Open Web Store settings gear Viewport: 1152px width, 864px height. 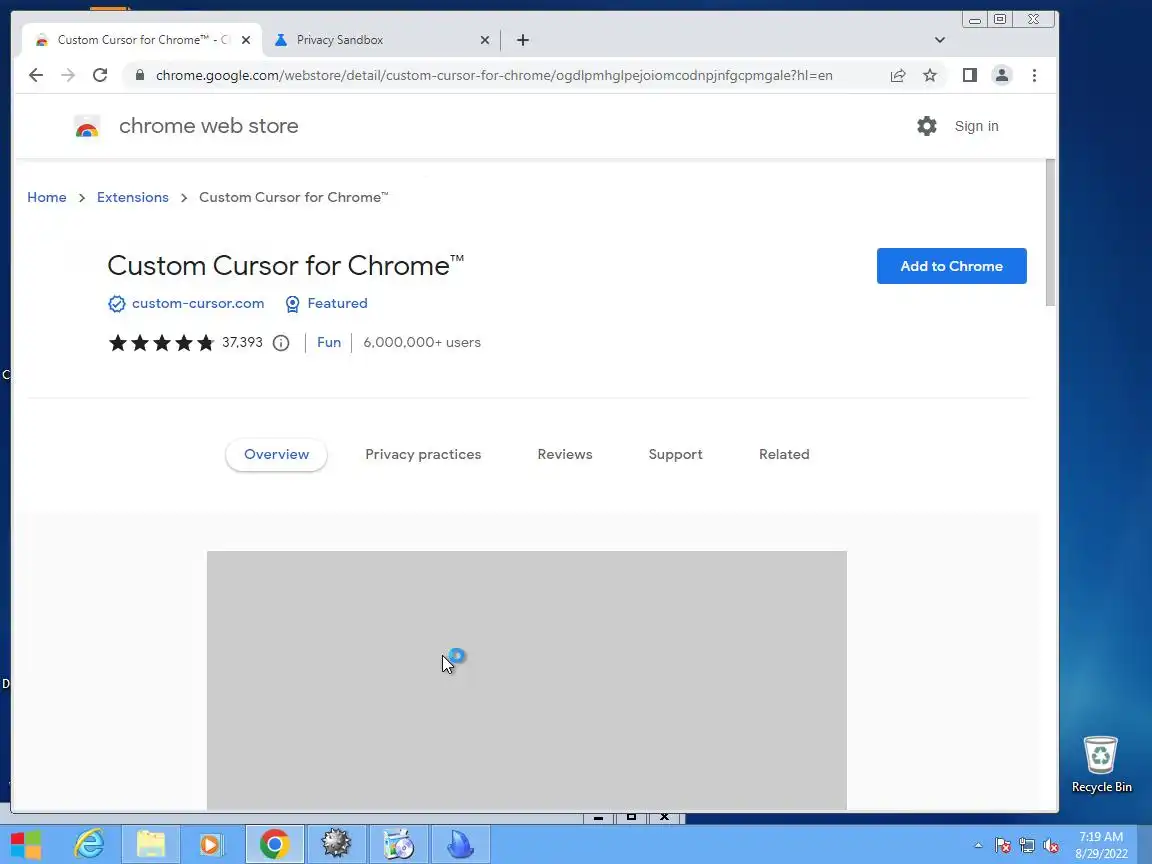pos(927,126)
